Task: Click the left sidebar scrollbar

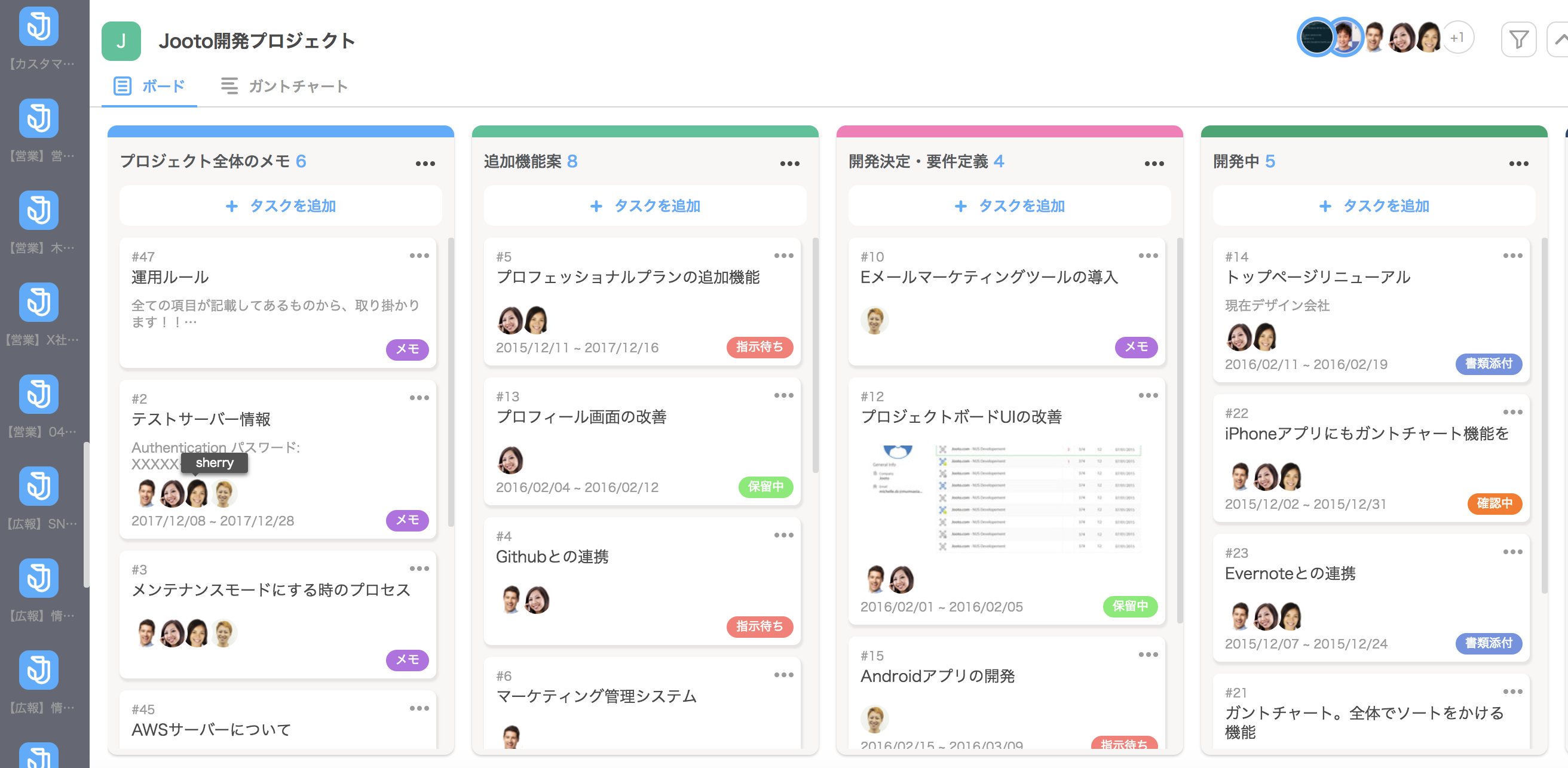Action: click(x=86, y=515)
